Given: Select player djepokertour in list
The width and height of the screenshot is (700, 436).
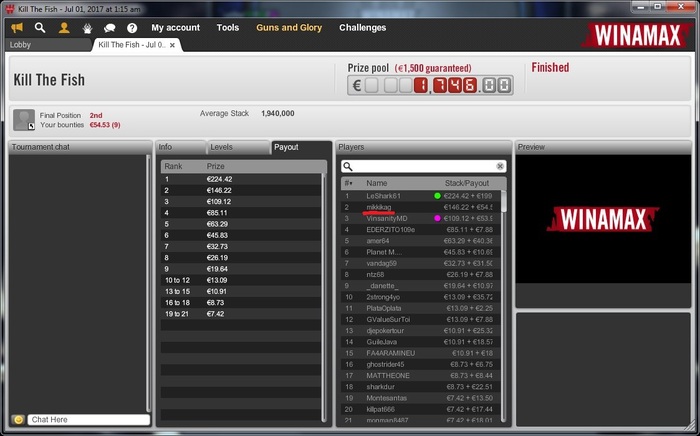Looking at the screenshot, I should [x=421, y=331].
